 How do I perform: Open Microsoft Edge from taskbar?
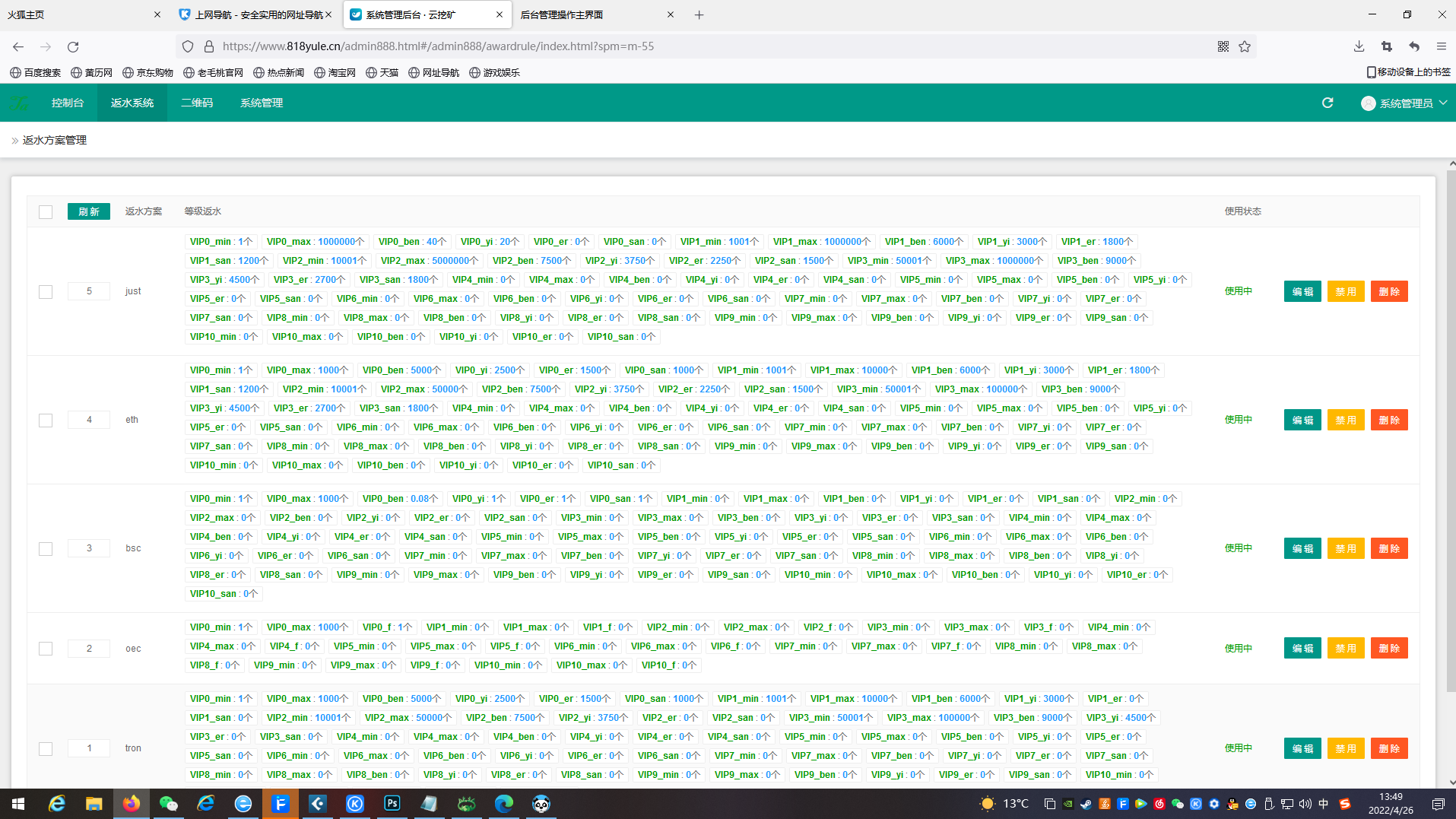pyautogui.click(x=504, y=804)
